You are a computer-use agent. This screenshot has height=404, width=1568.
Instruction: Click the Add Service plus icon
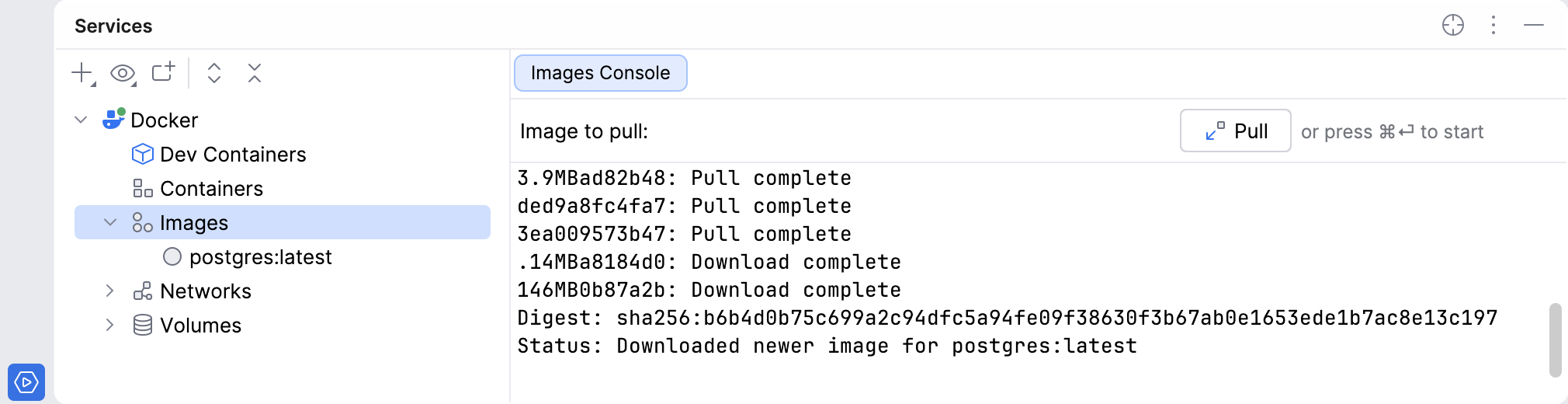tap(82, 73)
